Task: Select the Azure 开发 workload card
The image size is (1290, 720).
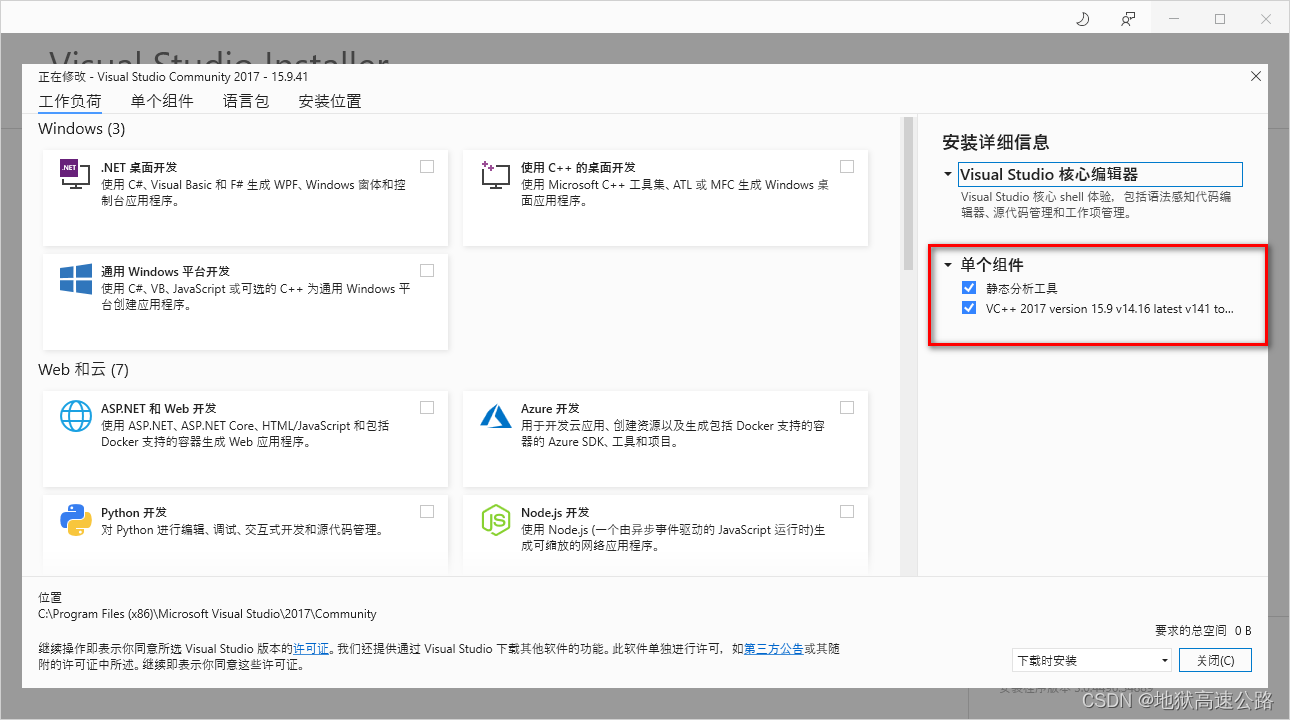Action: 665,439
